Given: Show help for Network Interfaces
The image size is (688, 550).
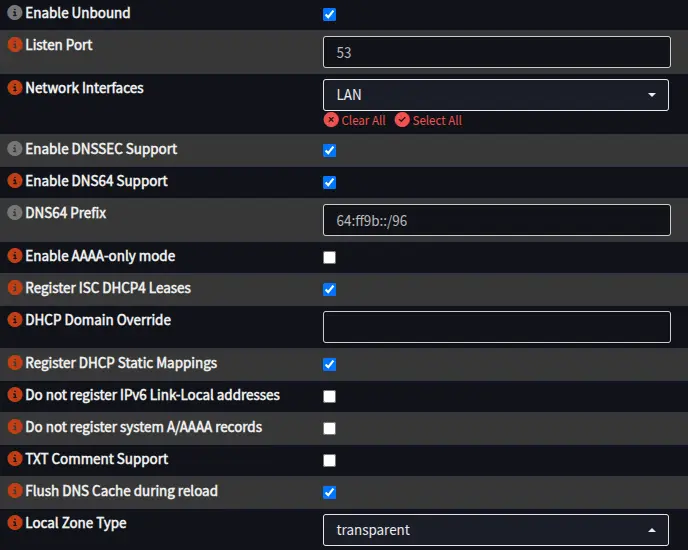Looking at the screenshot, I should [15, 88].
